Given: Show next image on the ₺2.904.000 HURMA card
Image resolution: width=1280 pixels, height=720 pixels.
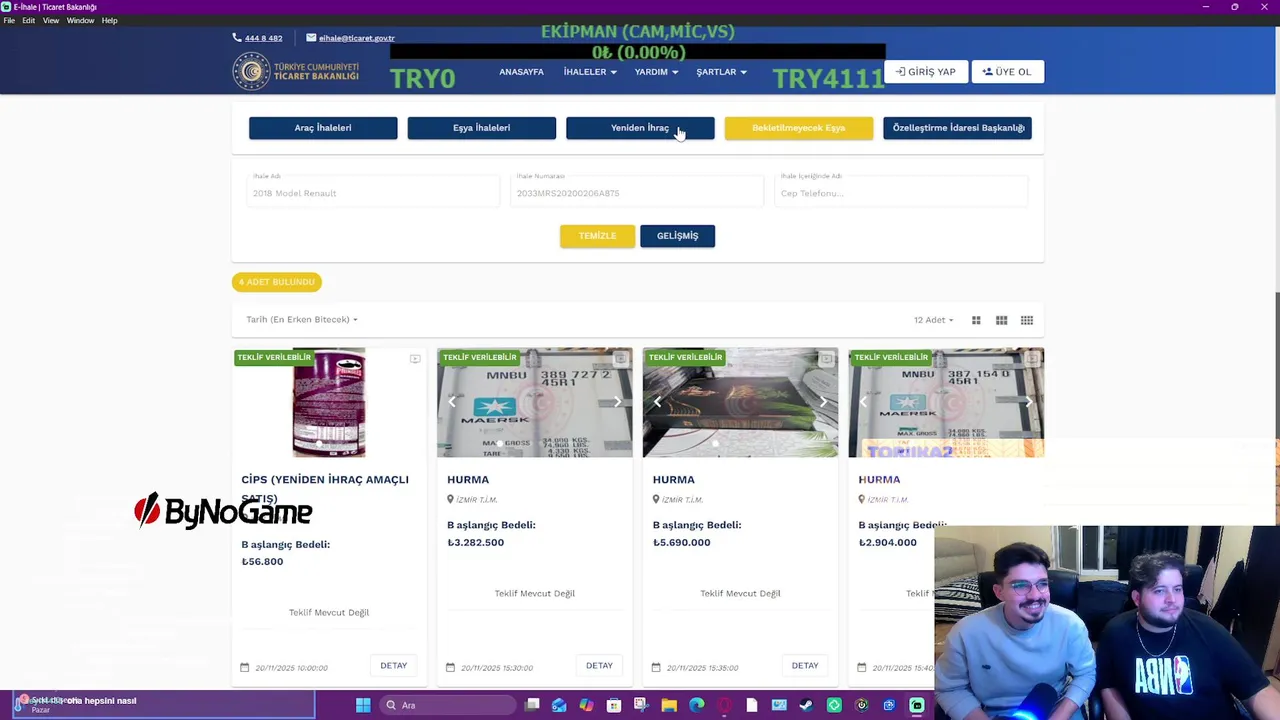Looking at the screenshot, I should coord(1029,402).
